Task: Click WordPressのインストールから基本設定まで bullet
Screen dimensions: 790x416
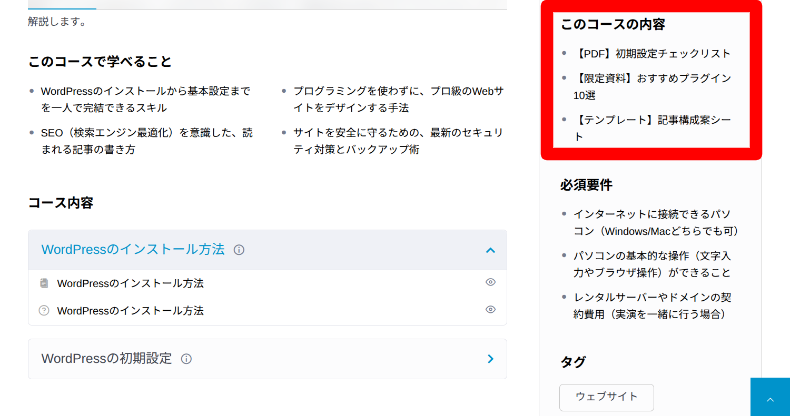Action: (146, 100)
